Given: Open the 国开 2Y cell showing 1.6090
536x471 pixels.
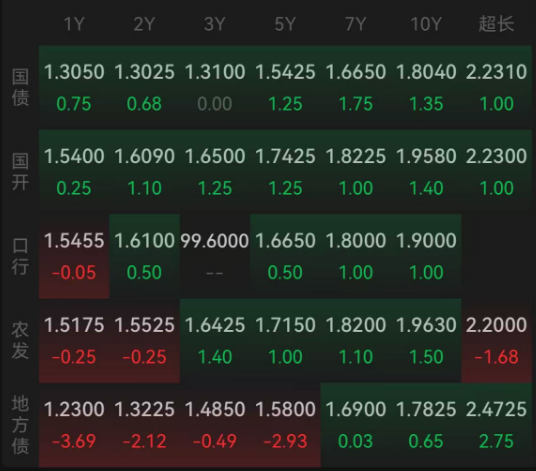Looking at the screenshot, I should 145,172.
